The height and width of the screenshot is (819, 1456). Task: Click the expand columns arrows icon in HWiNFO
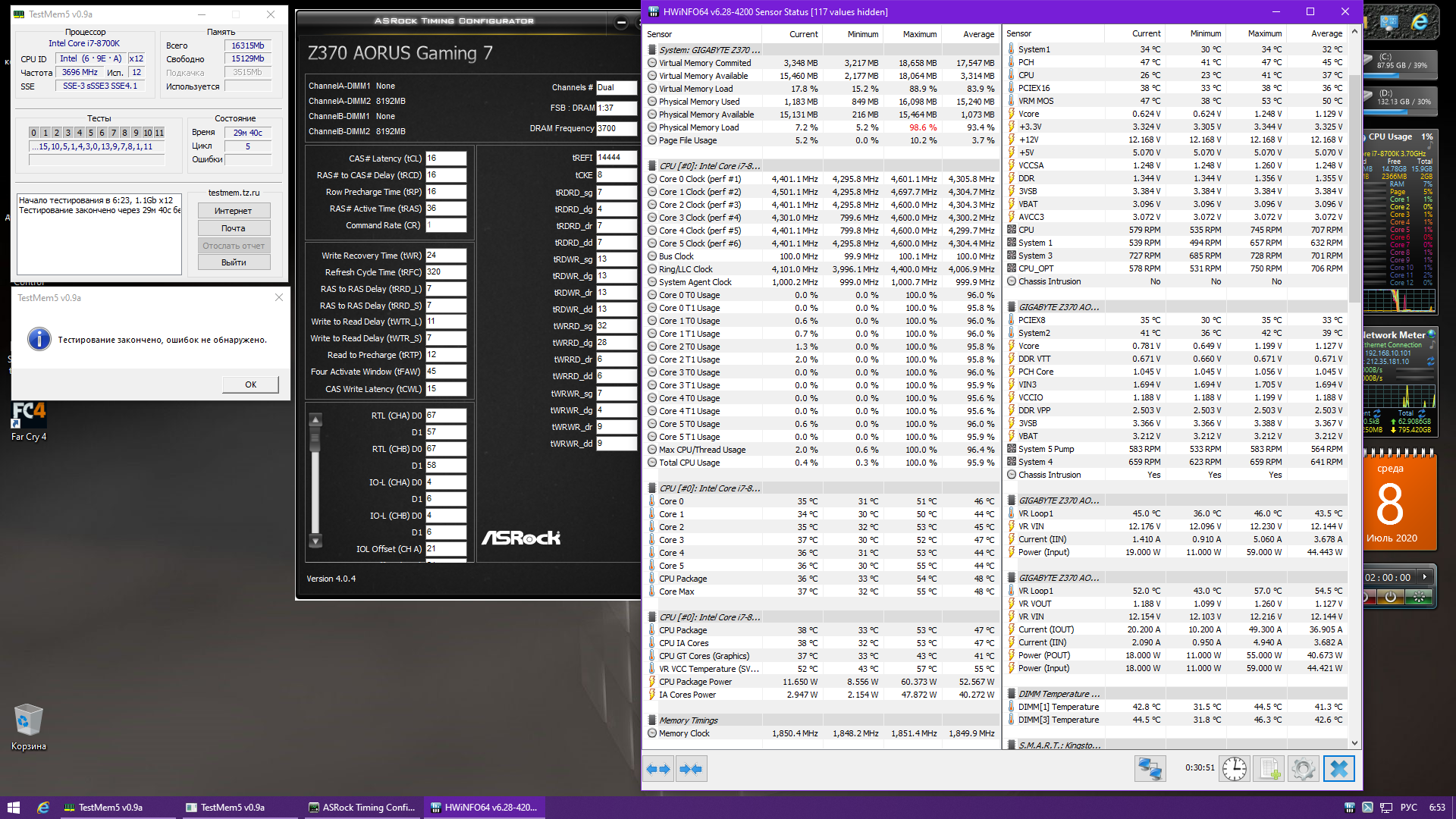click(x=658, y=769)
